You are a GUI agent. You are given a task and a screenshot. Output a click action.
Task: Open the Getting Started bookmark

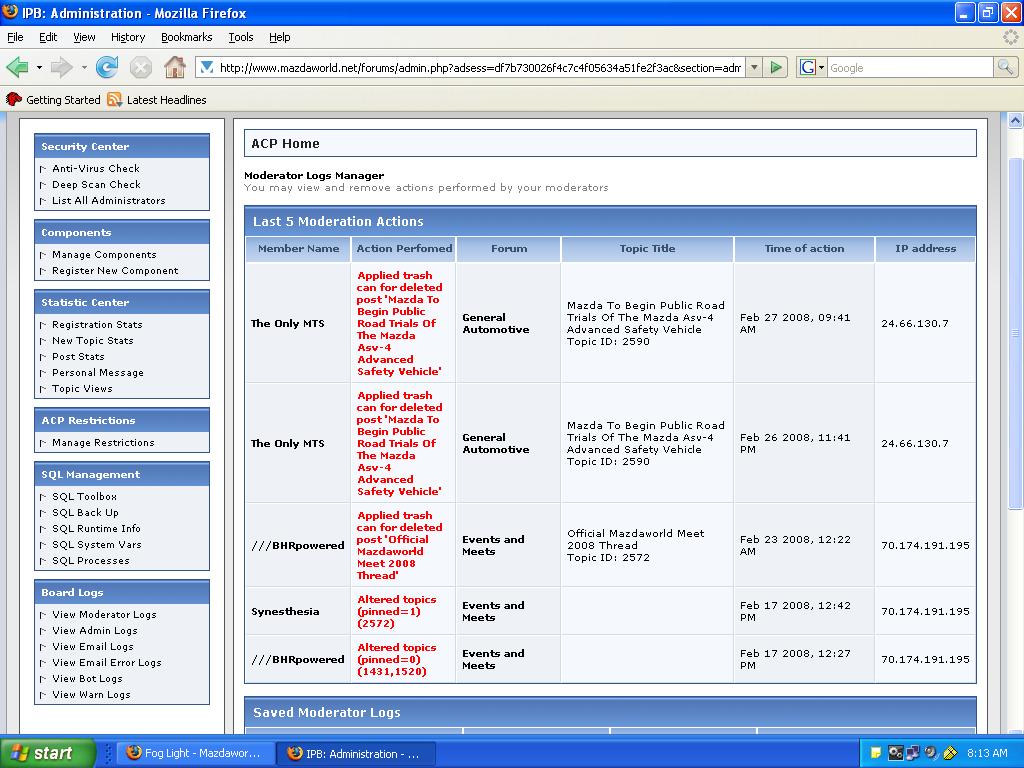54,100
